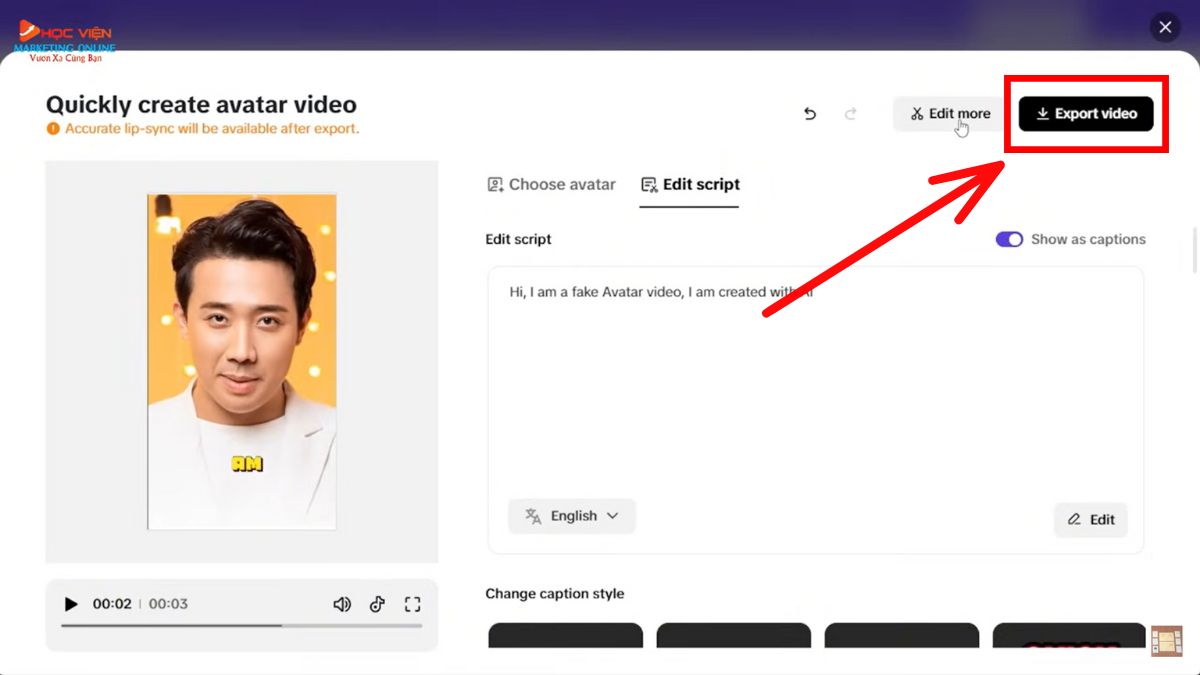
Task: Click the '00:03' total duration text
Action: [x=168, y=604]
